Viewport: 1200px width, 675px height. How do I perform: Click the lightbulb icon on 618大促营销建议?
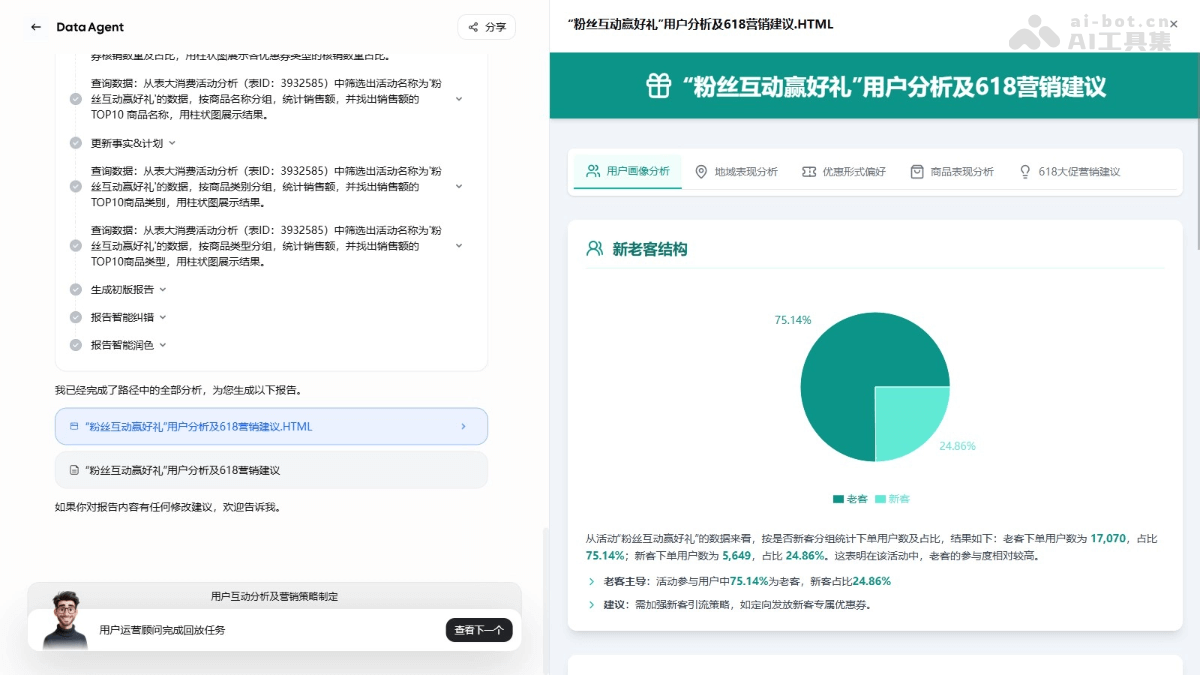[x=1023, y=171]
